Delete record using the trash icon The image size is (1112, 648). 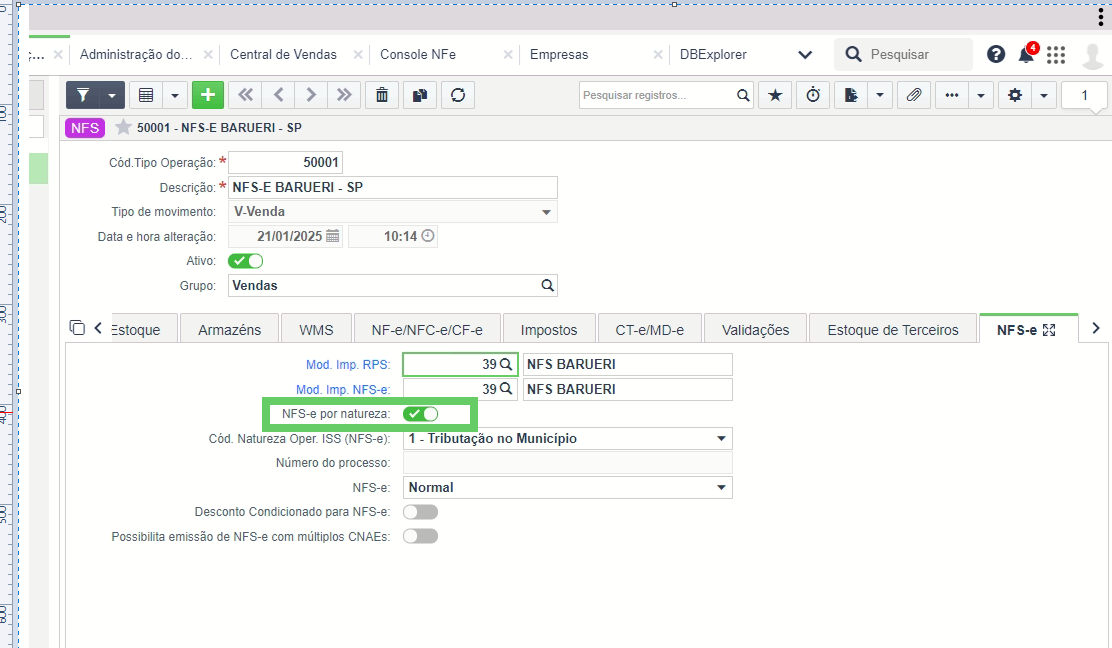(x=382, y=95)
